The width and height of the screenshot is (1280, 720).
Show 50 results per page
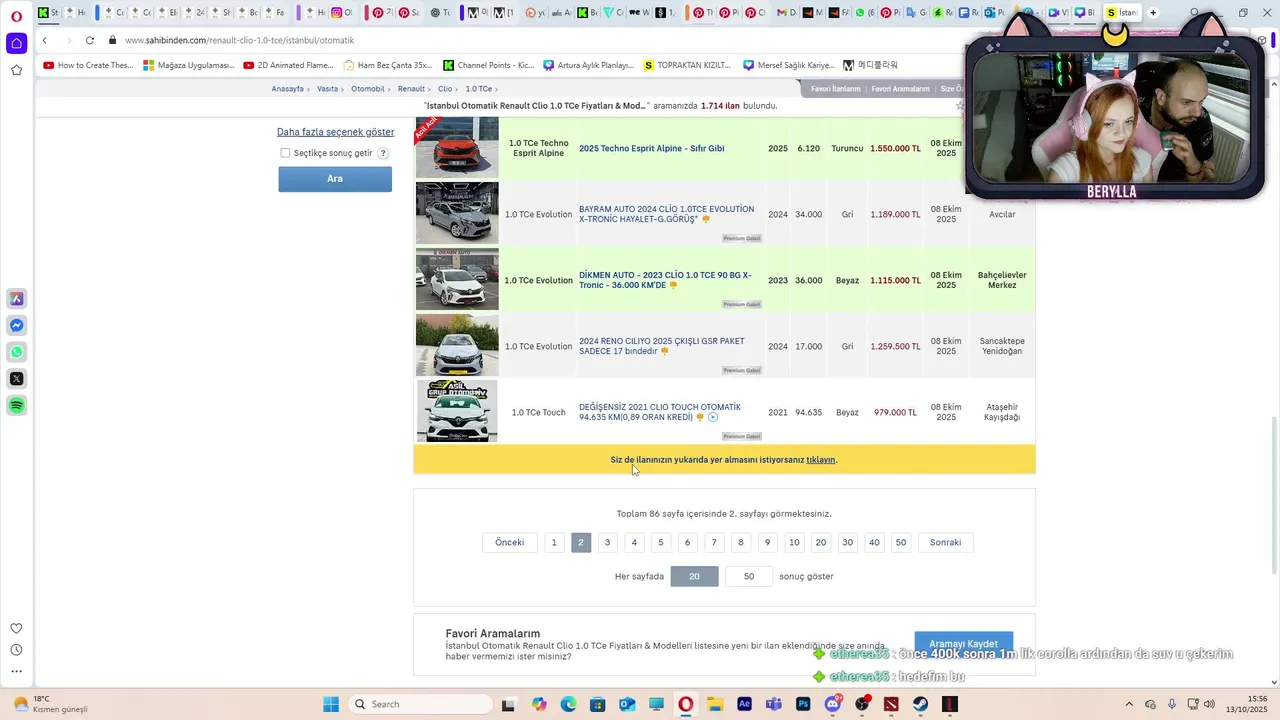[x=749, y=576]
